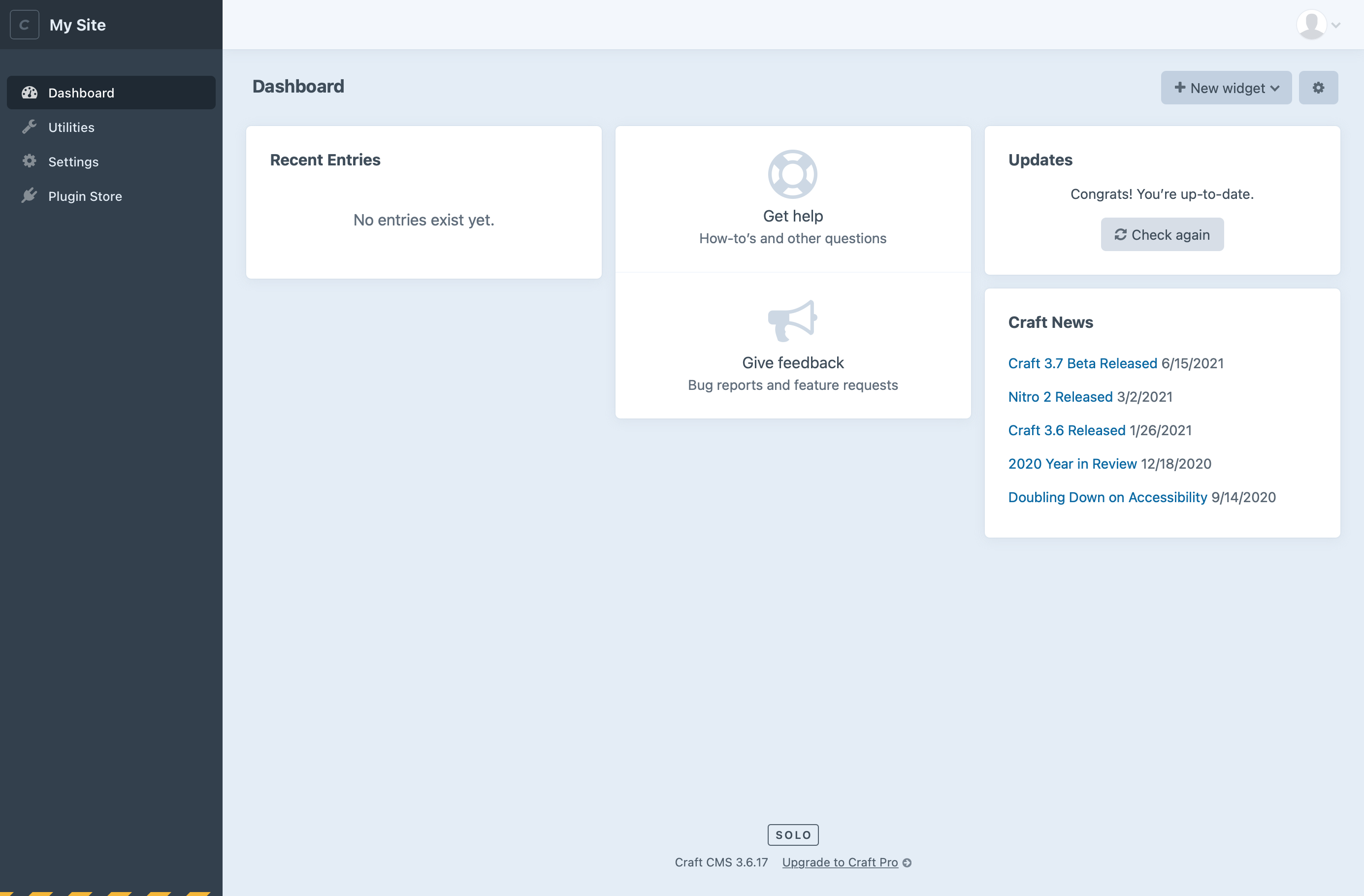Screen dimensions: 1364x896
Task: Click the site logo icon beside My Site
Action: [x=25, y=25]
